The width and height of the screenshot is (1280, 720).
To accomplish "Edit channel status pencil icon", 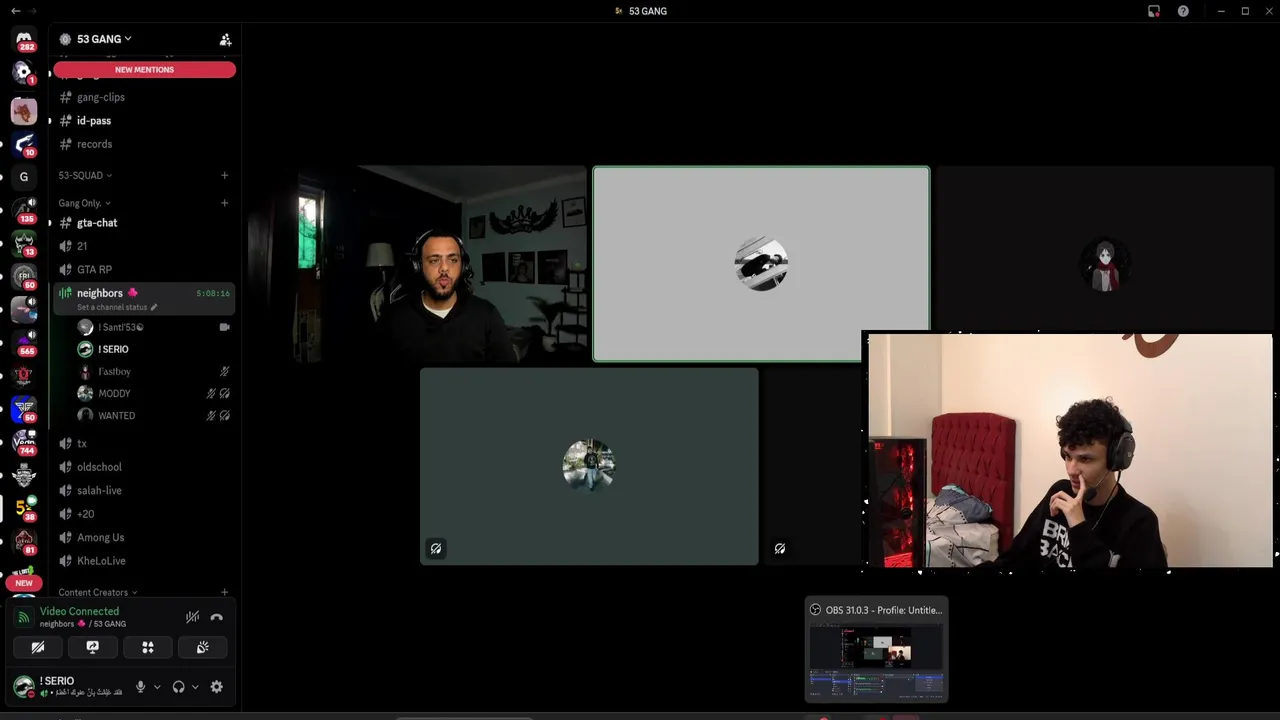I will [x=154, y=307].
